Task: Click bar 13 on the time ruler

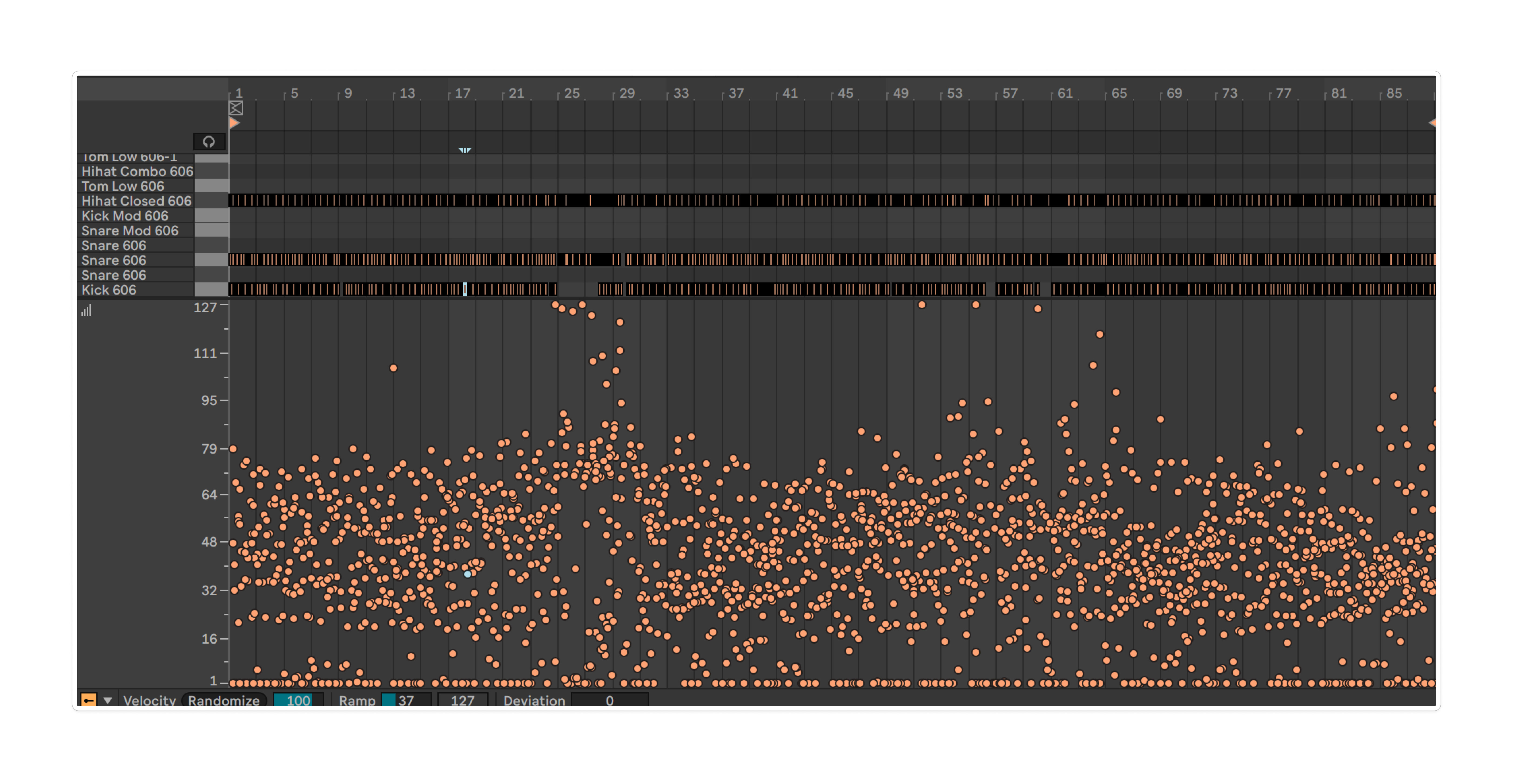Action: (x=407, y=93)
